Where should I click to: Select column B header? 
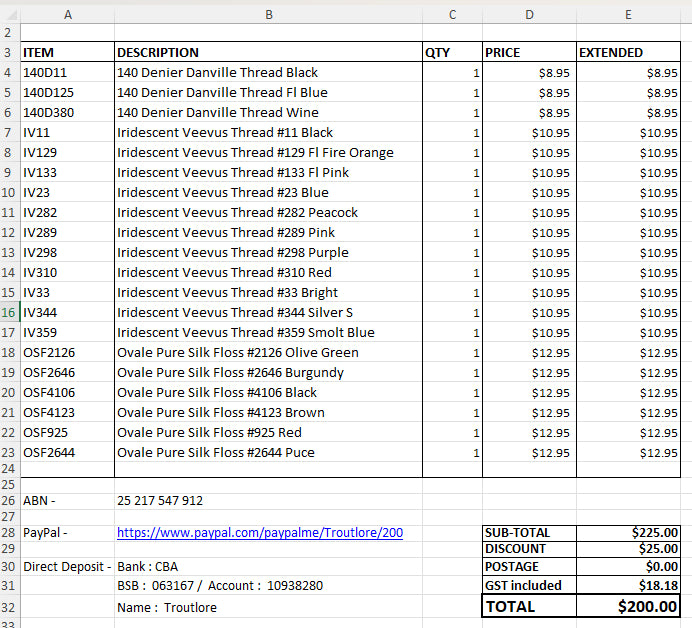[268, 15]
